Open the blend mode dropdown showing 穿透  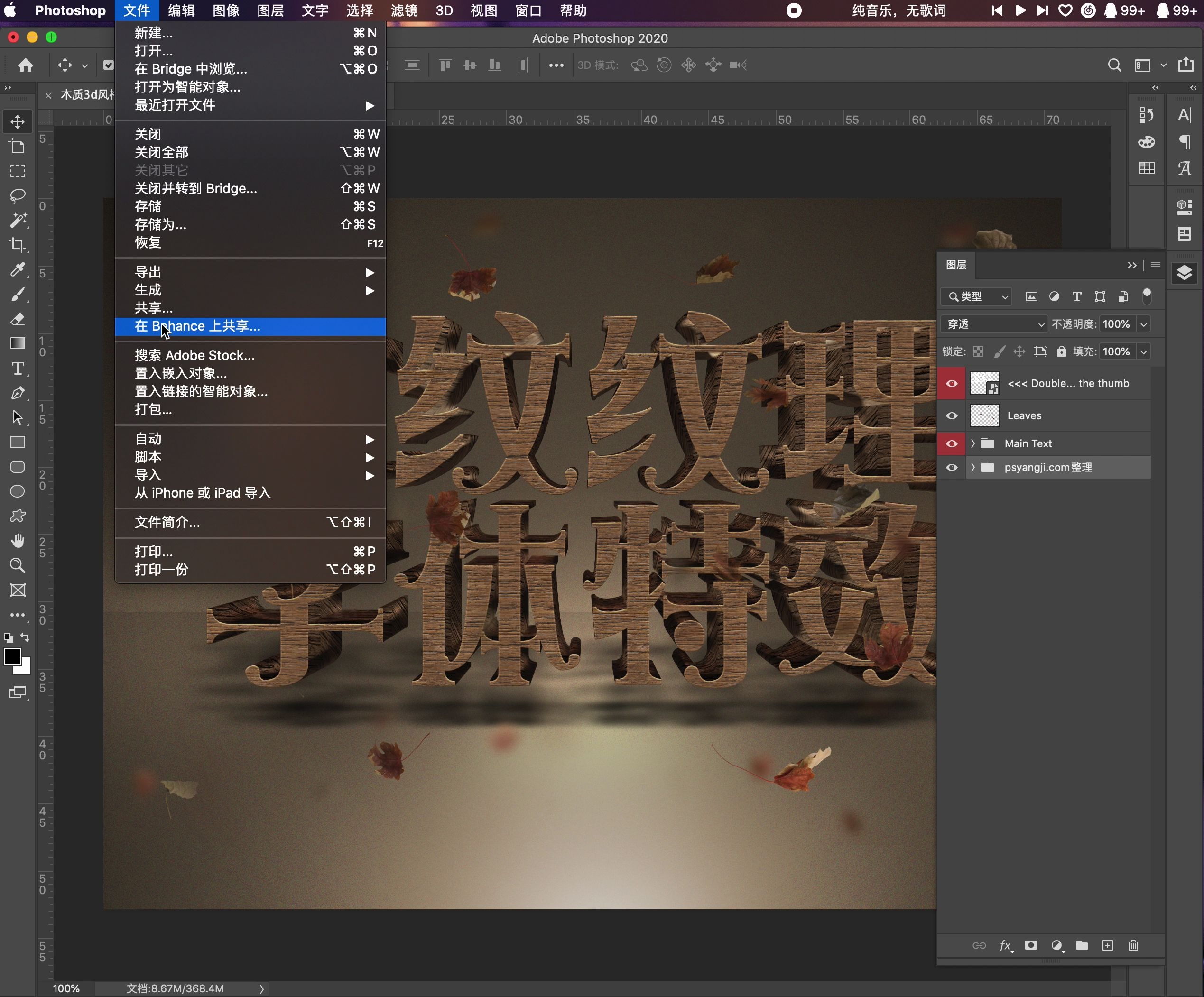(x=993, y=324)
